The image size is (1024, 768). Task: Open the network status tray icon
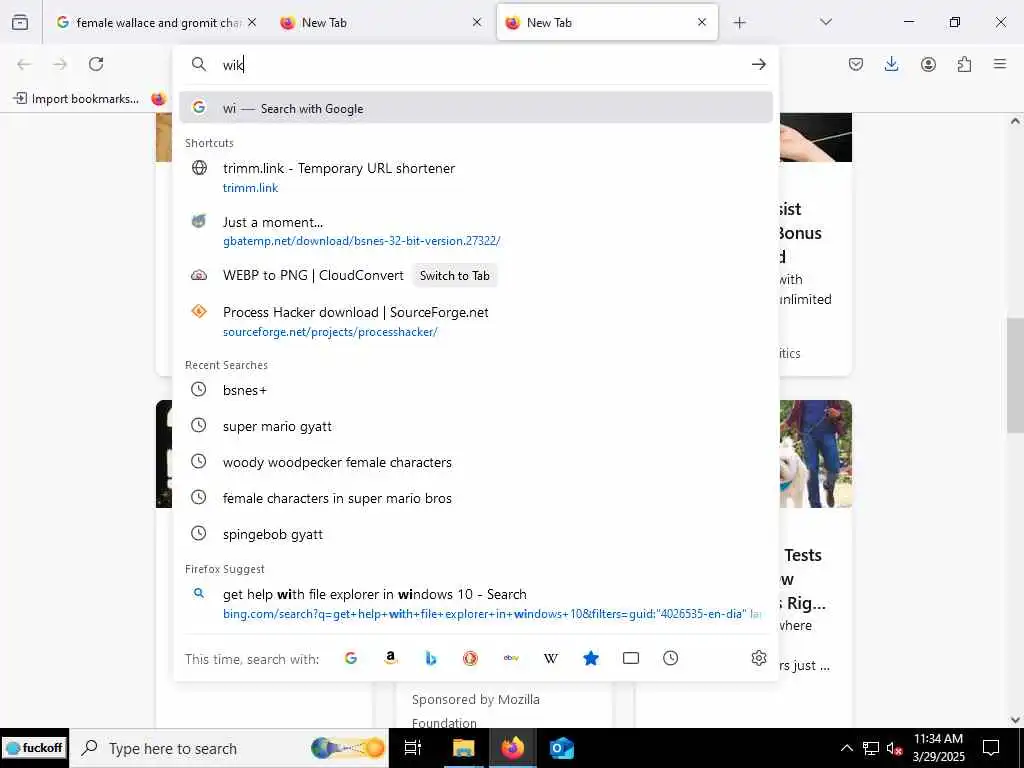coord(871,748)
